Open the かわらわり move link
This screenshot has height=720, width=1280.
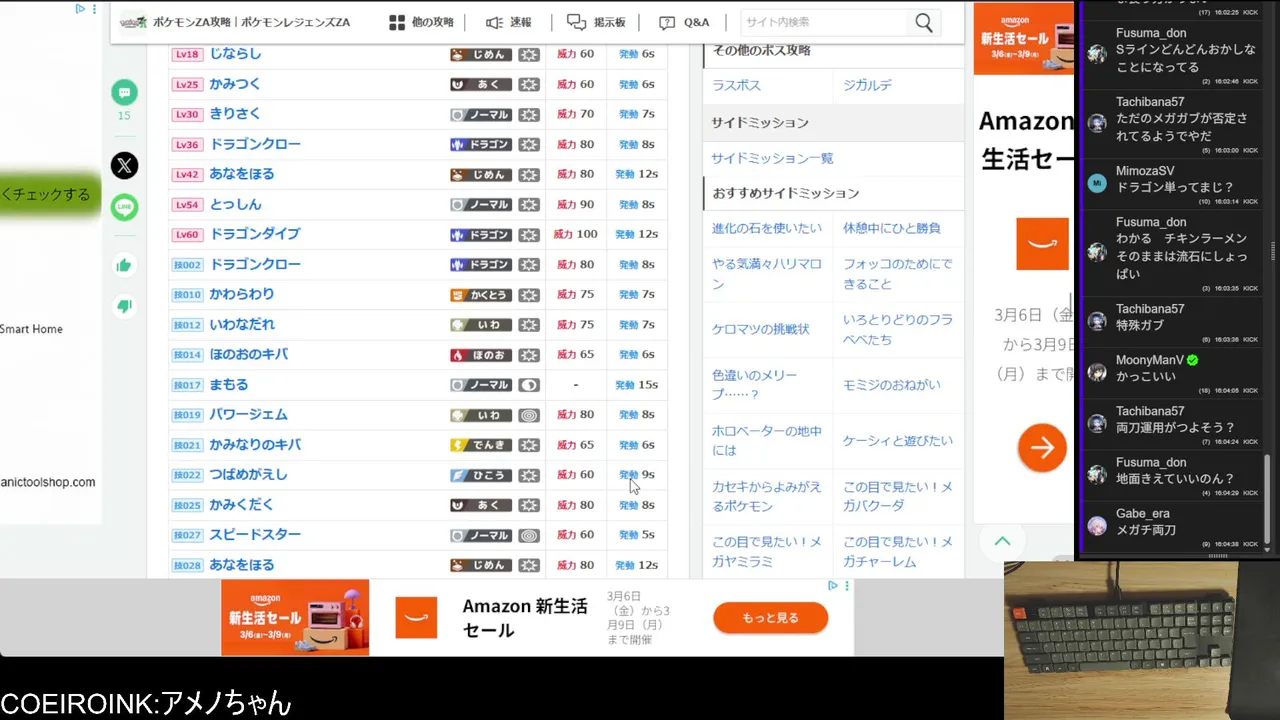[241, 294]
